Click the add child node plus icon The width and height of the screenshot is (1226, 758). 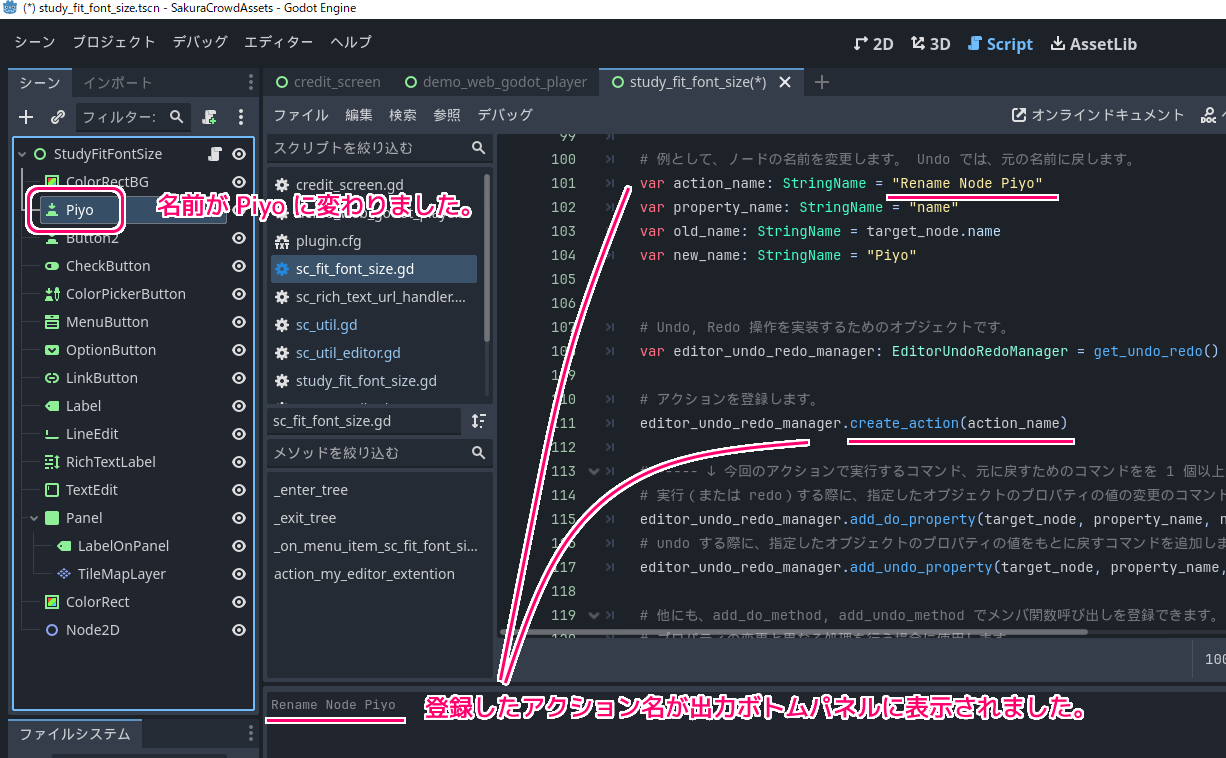pos(26,117)
